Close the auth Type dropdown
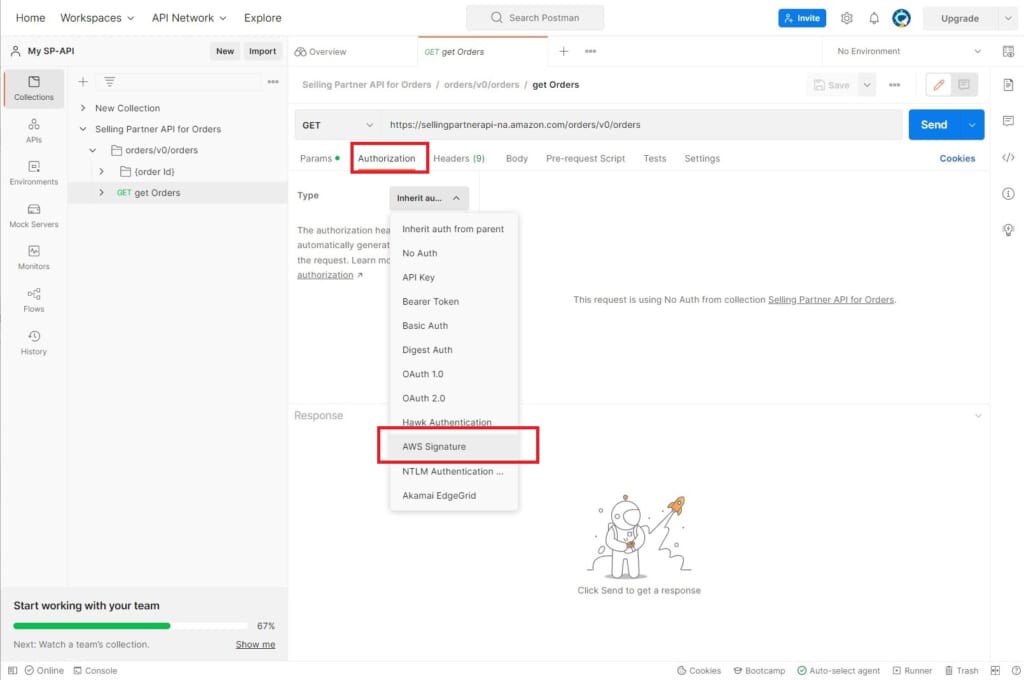 pyautogui.click(x=429, y=198)
